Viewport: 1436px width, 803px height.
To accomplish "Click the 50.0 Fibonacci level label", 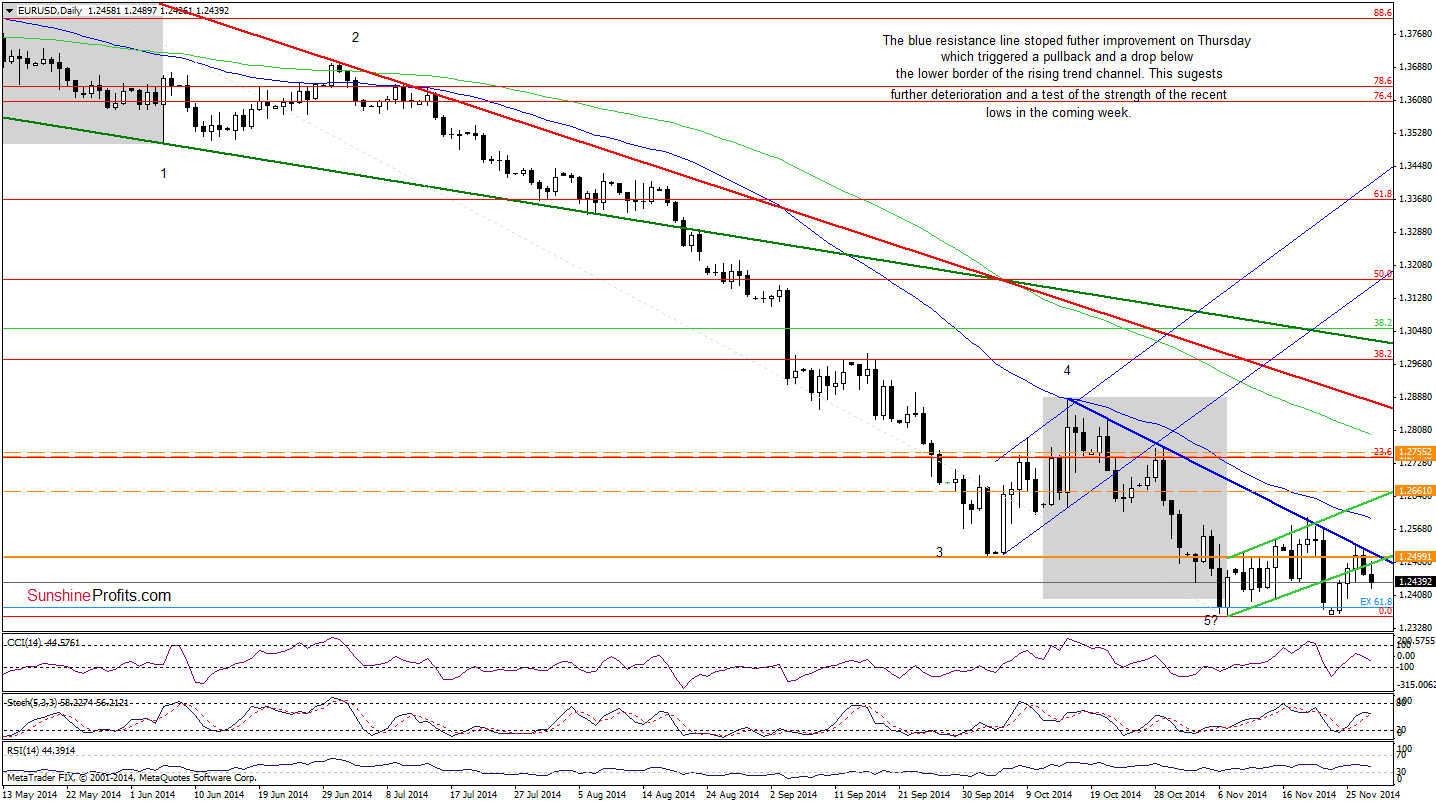I will (1383, 273).
